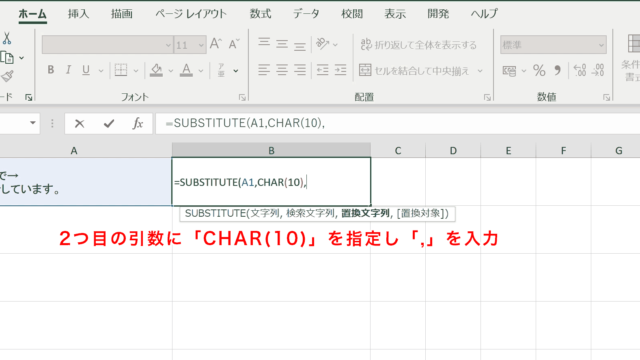This screenshot has width=640, height=360.
Task: Open the 数式 tab
Action: [x=260, y=14]
